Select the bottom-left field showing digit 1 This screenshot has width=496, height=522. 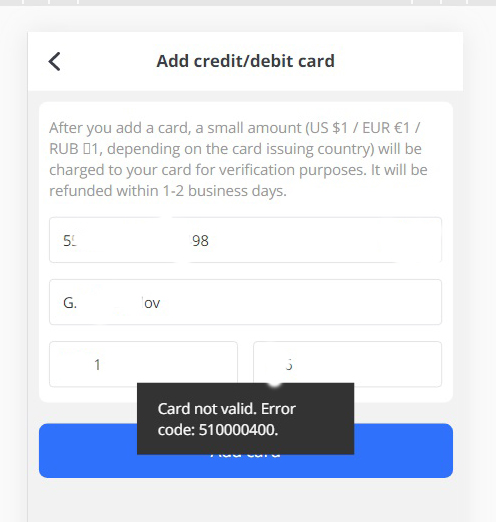click(x=143, y=364)
